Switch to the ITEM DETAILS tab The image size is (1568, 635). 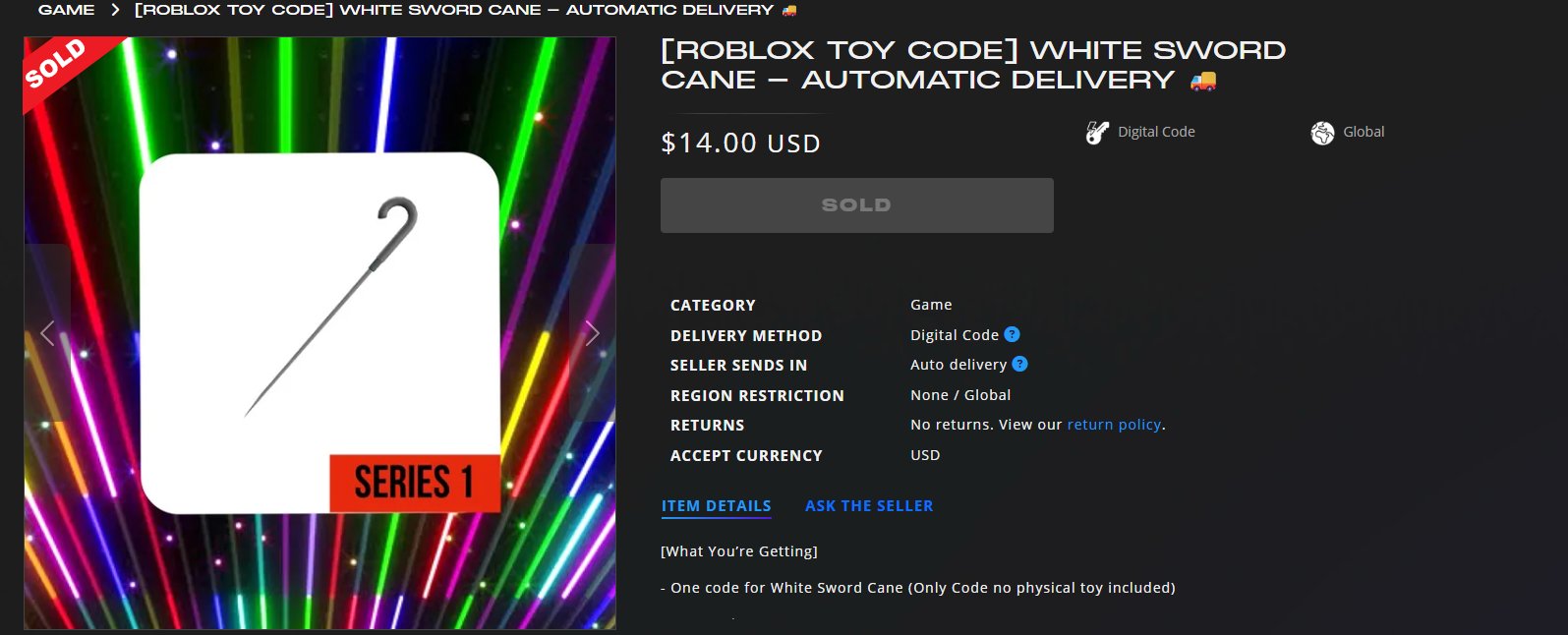coord(716,506)
